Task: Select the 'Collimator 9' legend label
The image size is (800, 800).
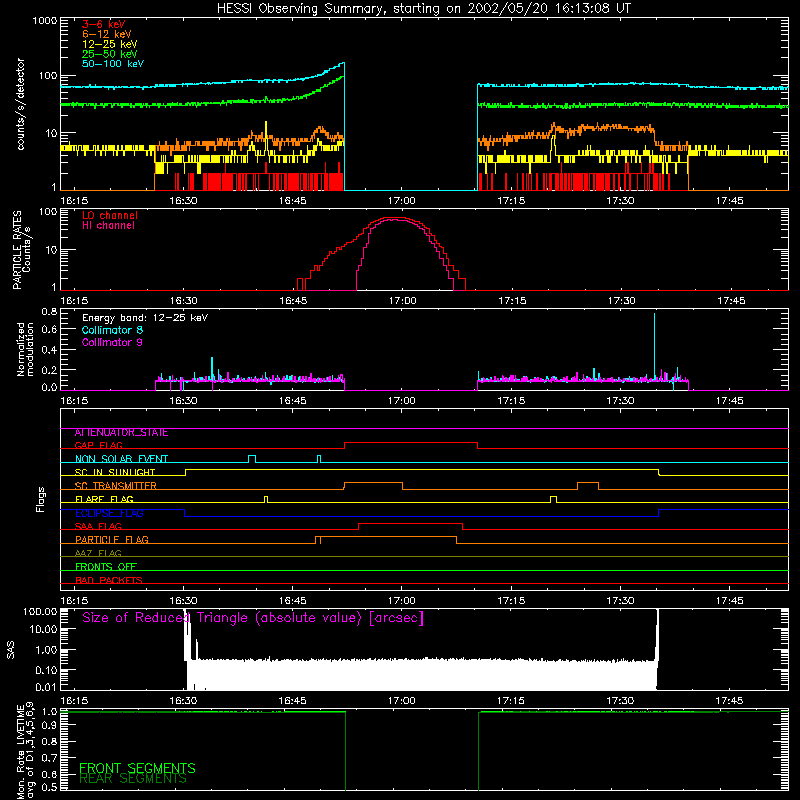Action: [112, 342]
